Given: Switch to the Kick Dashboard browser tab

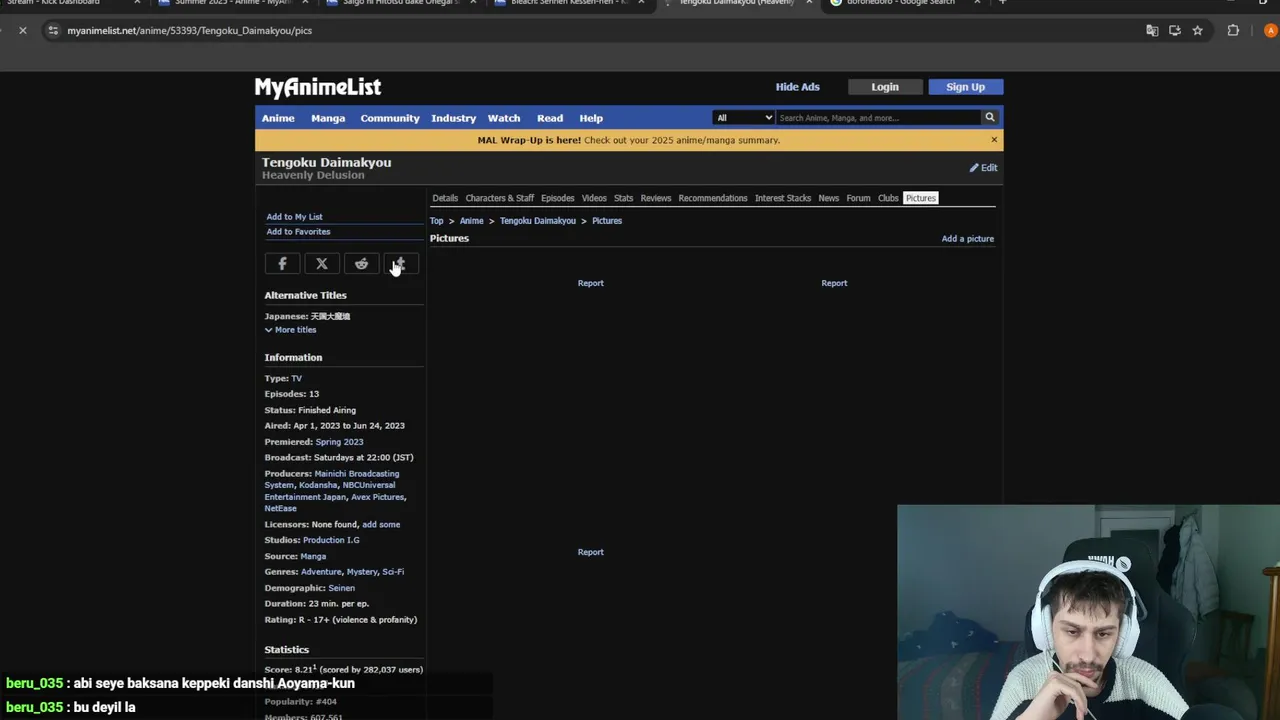Looking at the screenshot, I should click(x=70, y=4).
